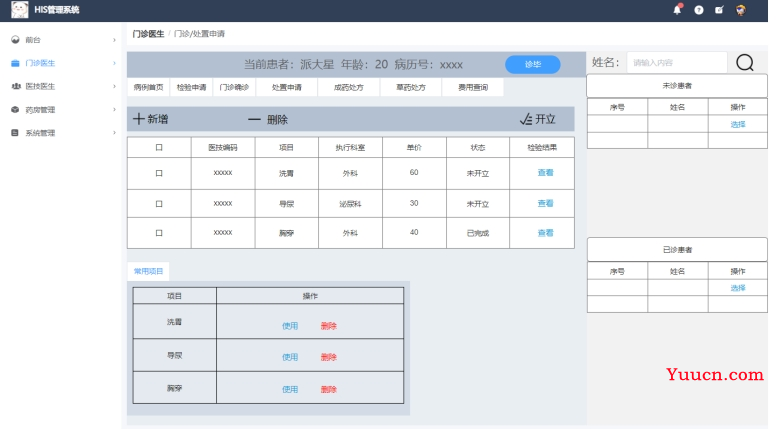The width and height of the screenshot is (776, 429).
Task: Select the 常用项目 tab
Action: [x=148, y=271]
